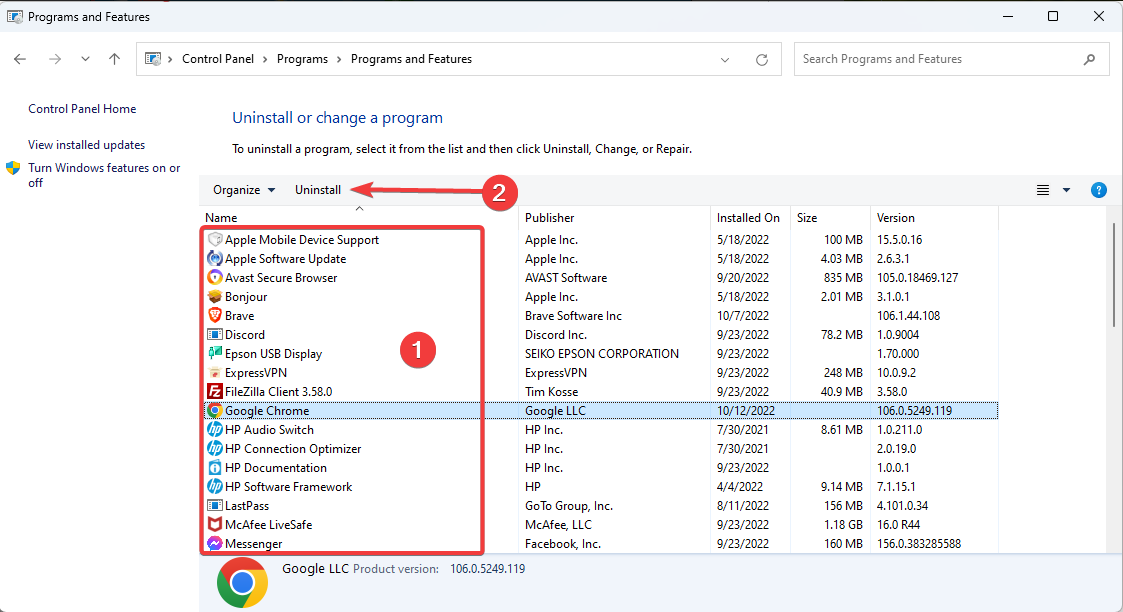The width and height of the screenshot is (1123, 612).
Task: Click the FileZilla Client icon
Action: click(x=215, y=392)
